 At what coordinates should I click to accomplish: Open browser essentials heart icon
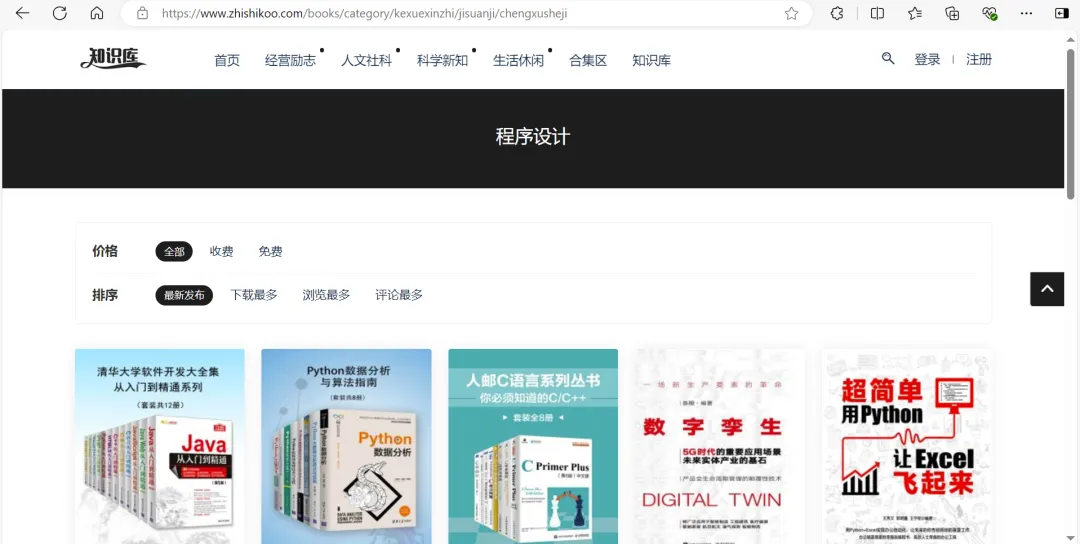(989, 13)
